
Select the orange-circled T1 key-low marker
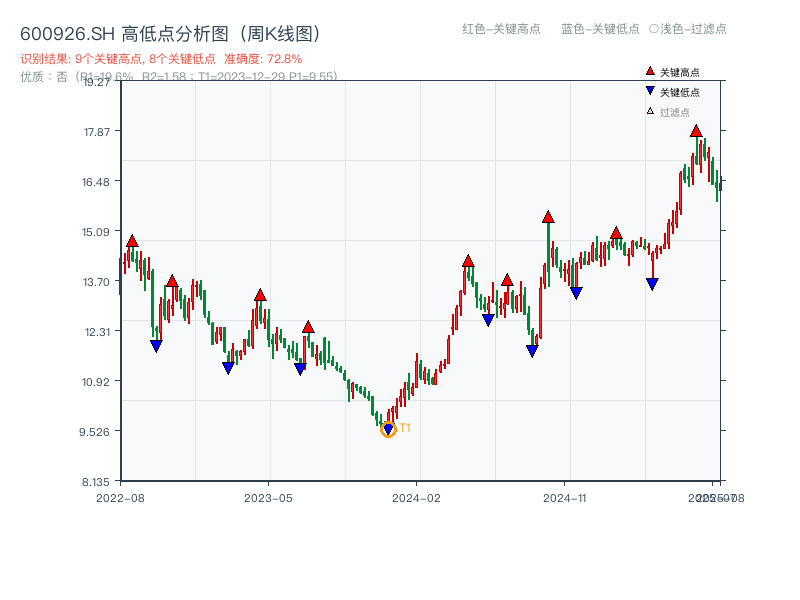[388, 430]
